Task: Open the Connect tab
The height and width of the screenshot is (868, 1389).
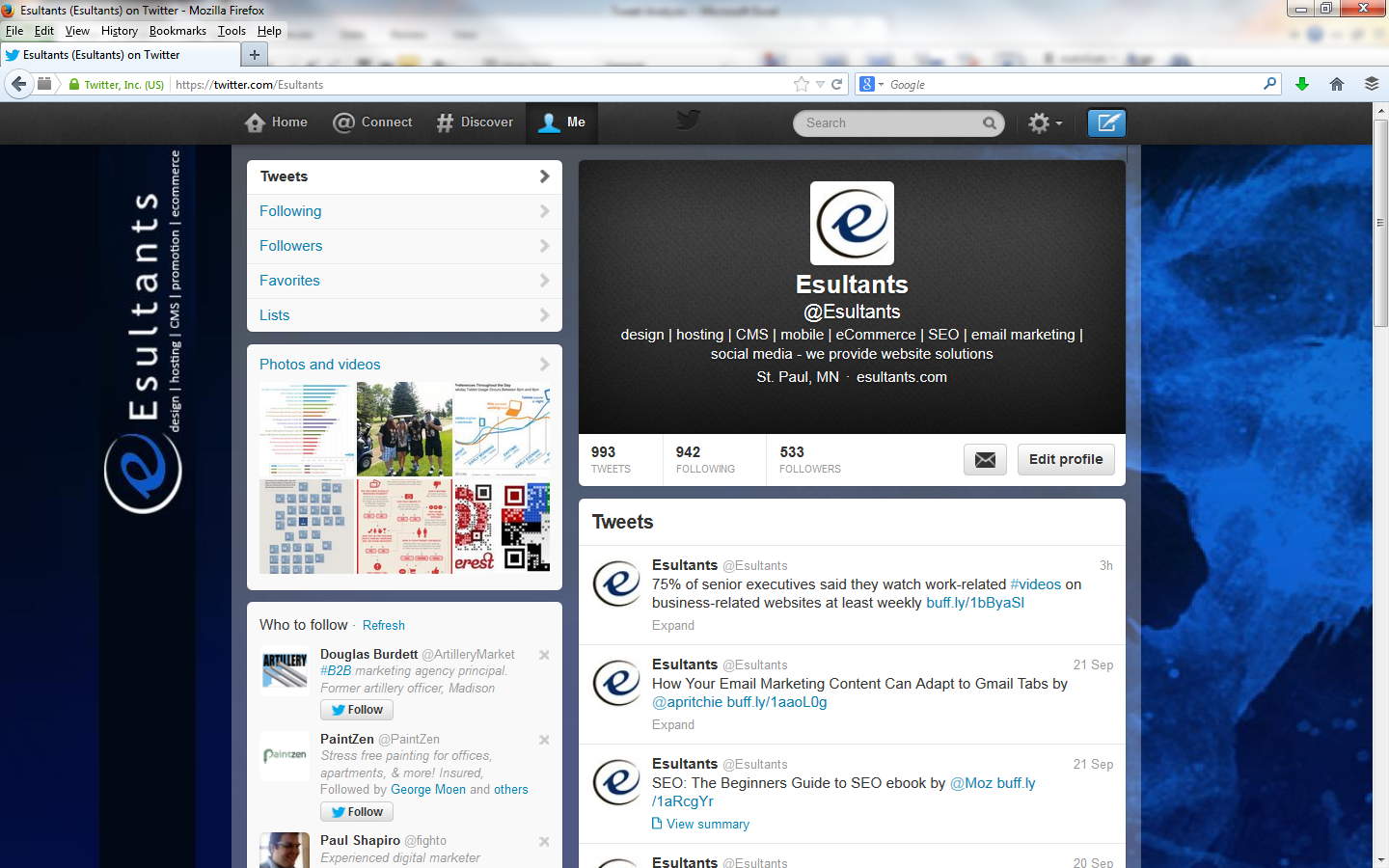Action: (372, 122)
